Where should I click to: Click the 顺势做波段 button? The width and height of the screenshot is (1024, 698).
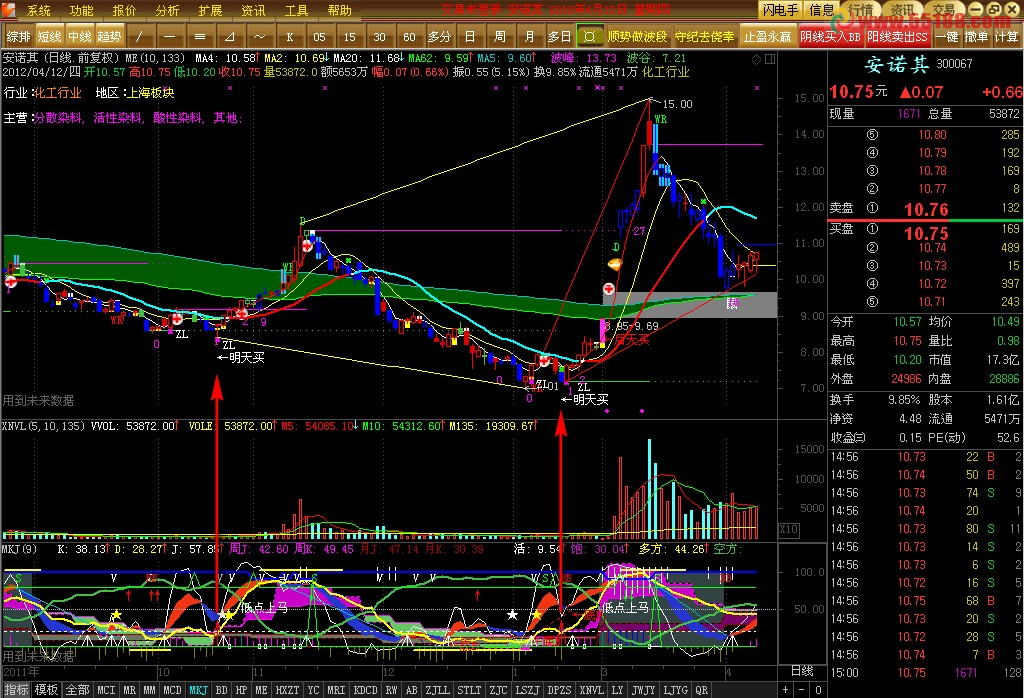point(638,37)
